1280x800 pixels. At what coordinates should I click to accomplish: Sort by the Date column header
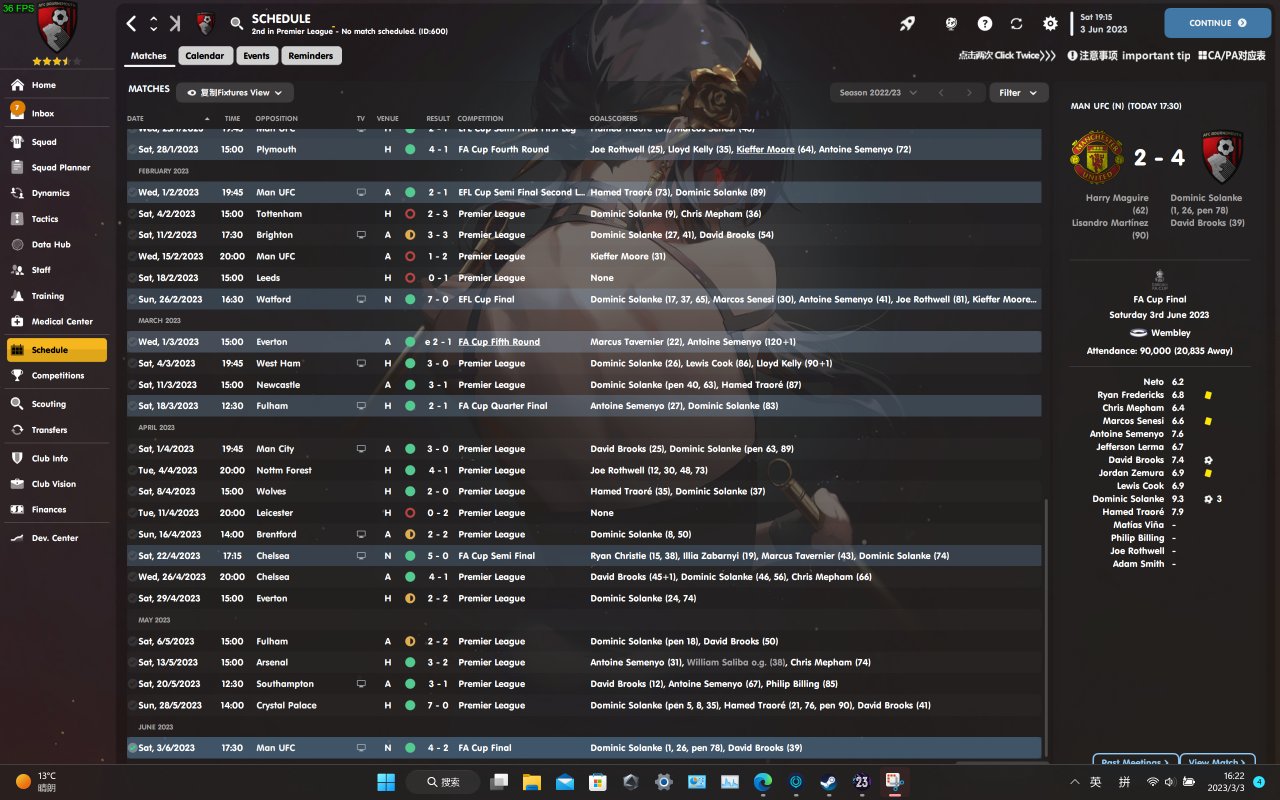136,119
